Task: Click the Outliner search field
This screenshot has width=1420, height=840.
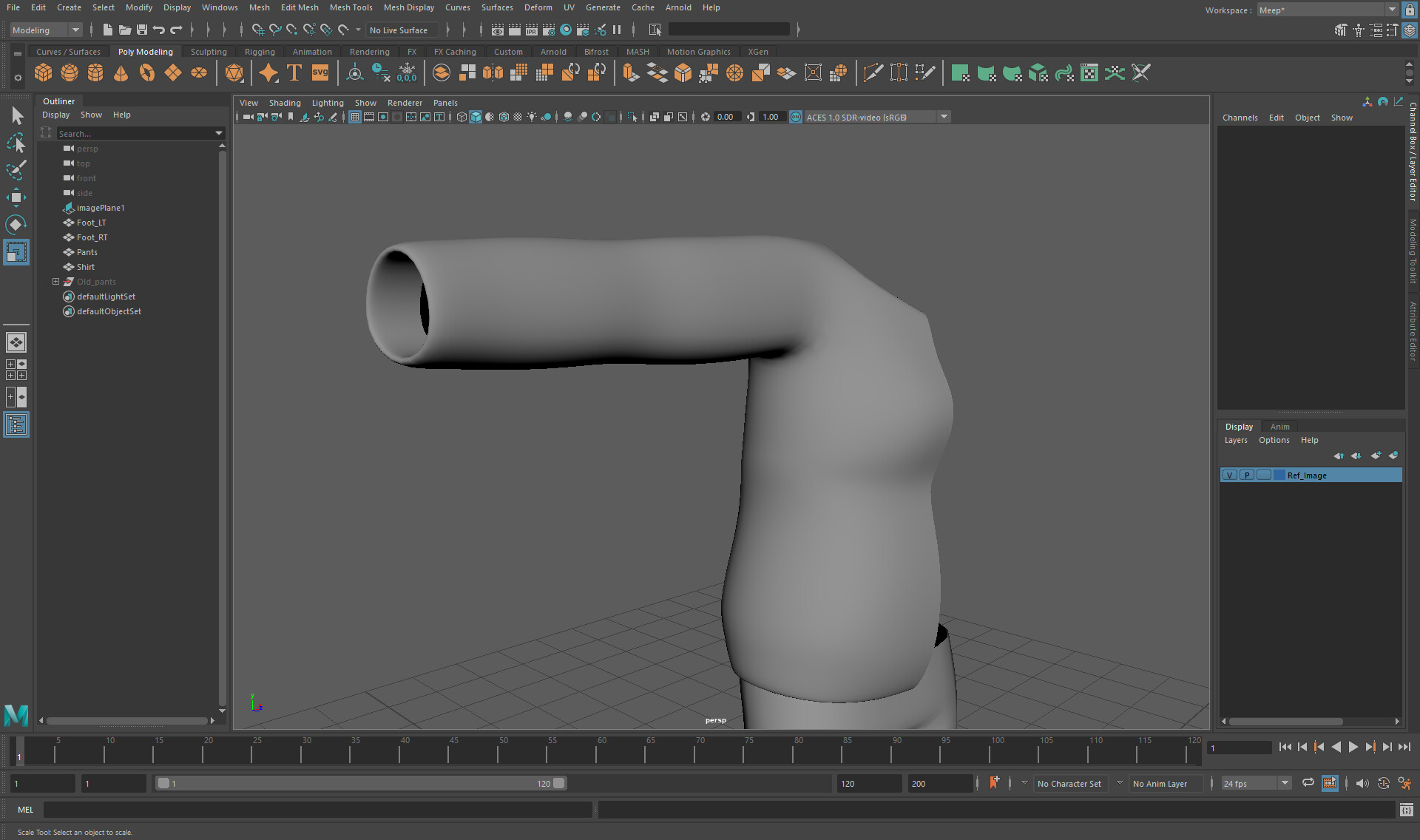Action: click(x=133, y=134)
